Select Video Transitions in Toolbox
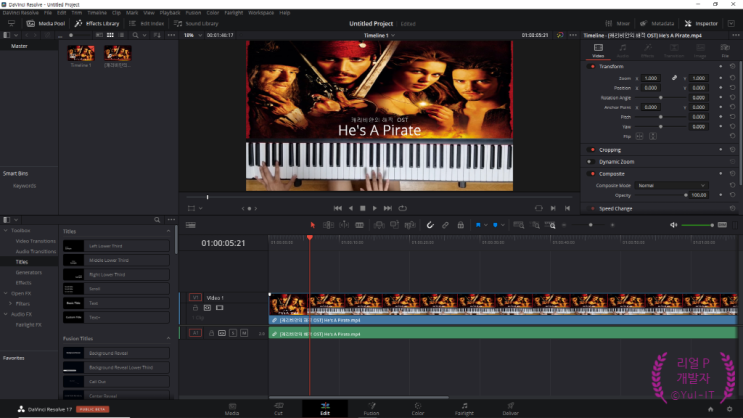Screen dimensions: 743x418 click(36, 241)
